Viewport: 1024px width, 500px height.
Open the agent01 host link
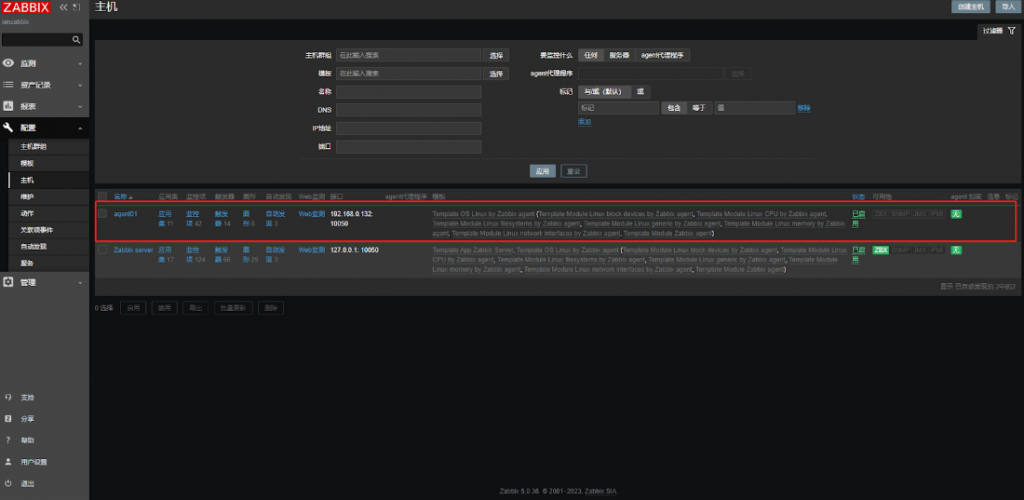pyautogui.click(x=126, y=214)
